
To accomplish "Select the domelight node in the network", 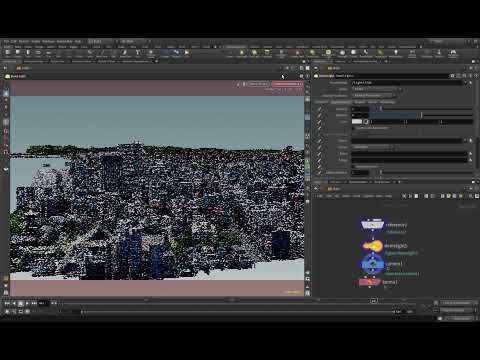I will coord(372,246).
